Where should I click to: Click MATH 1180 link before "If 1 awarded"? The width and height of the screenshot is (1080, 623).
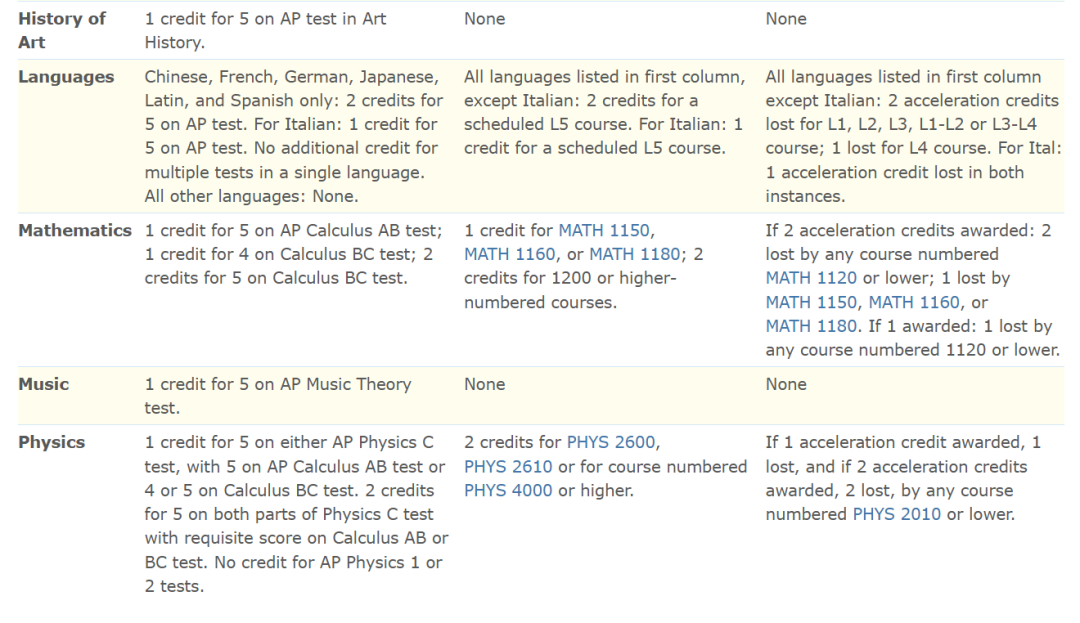pos(811,326)
